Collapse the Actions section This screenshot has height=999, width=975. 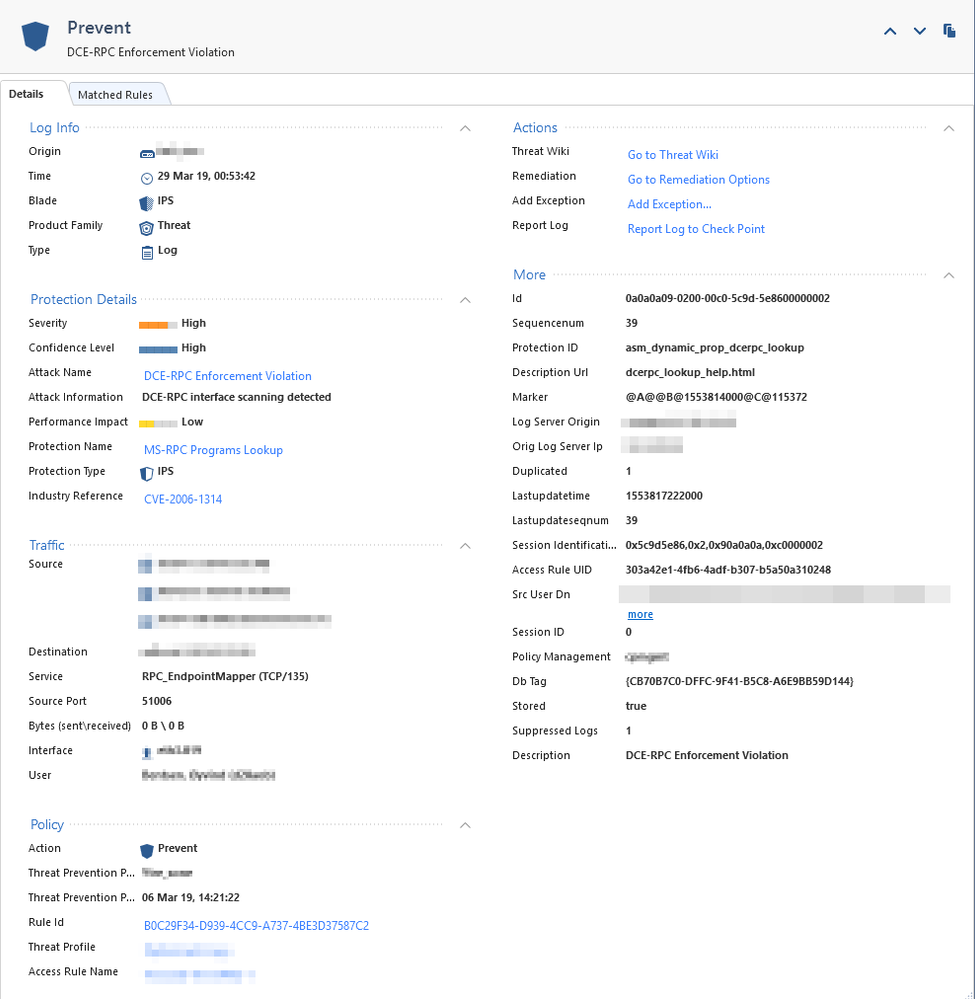[948, 128]
